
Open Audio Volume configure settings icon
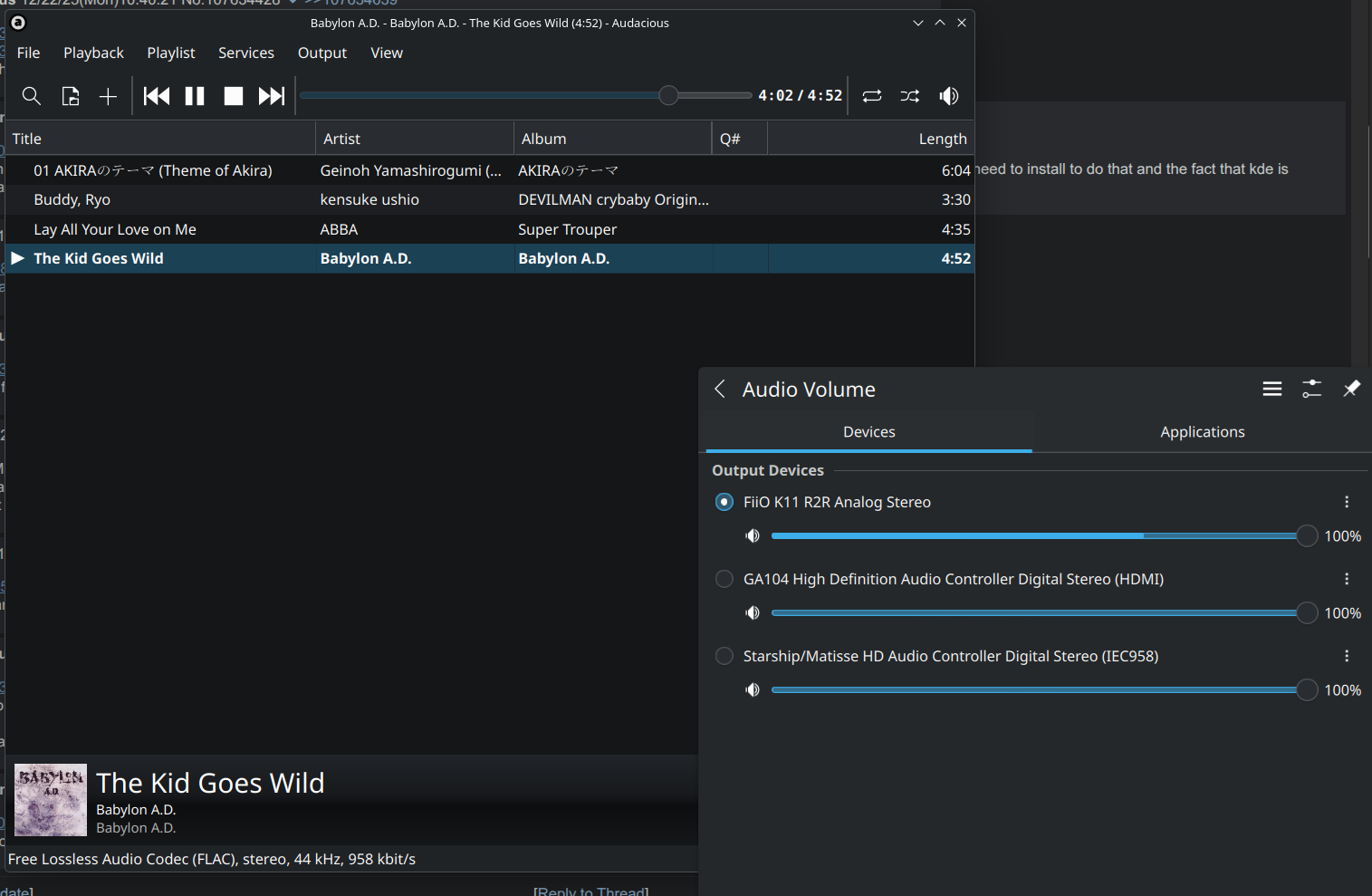tap(1312, 389)
